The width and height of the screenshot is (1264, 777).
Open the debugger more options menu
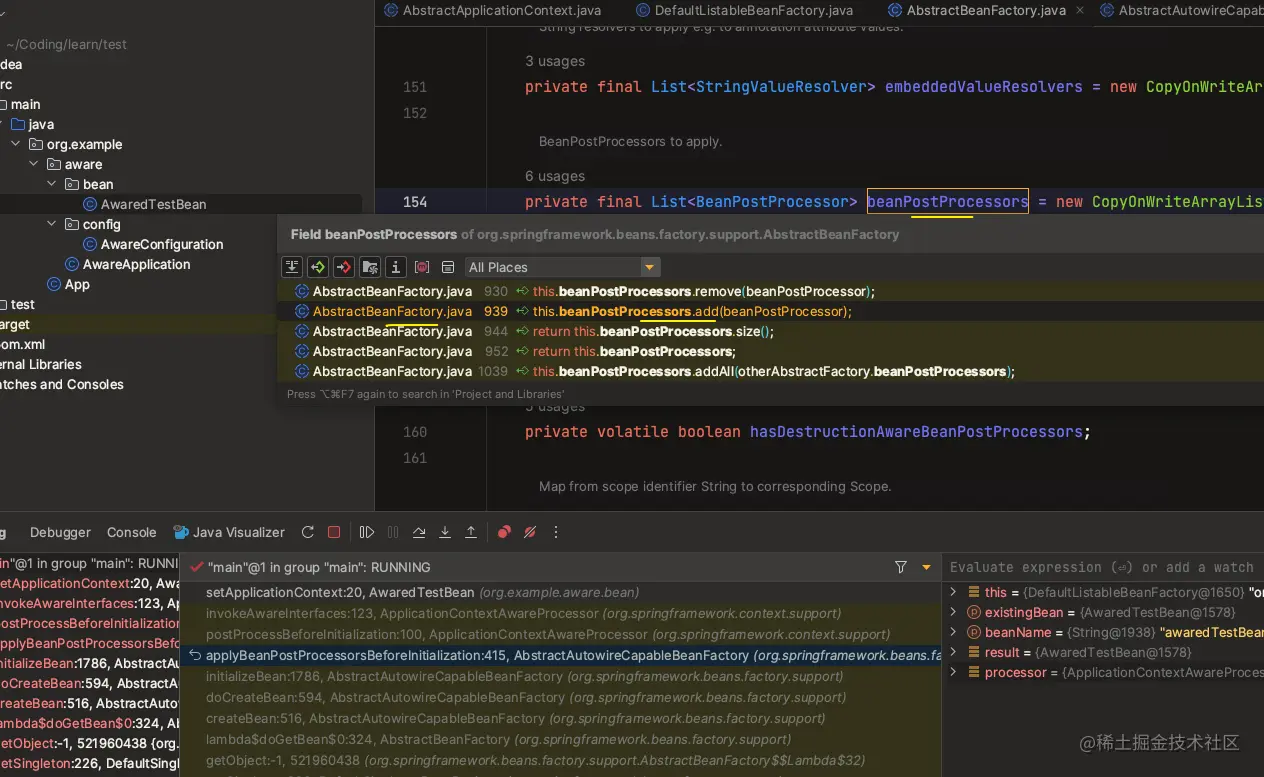[556, 532]
